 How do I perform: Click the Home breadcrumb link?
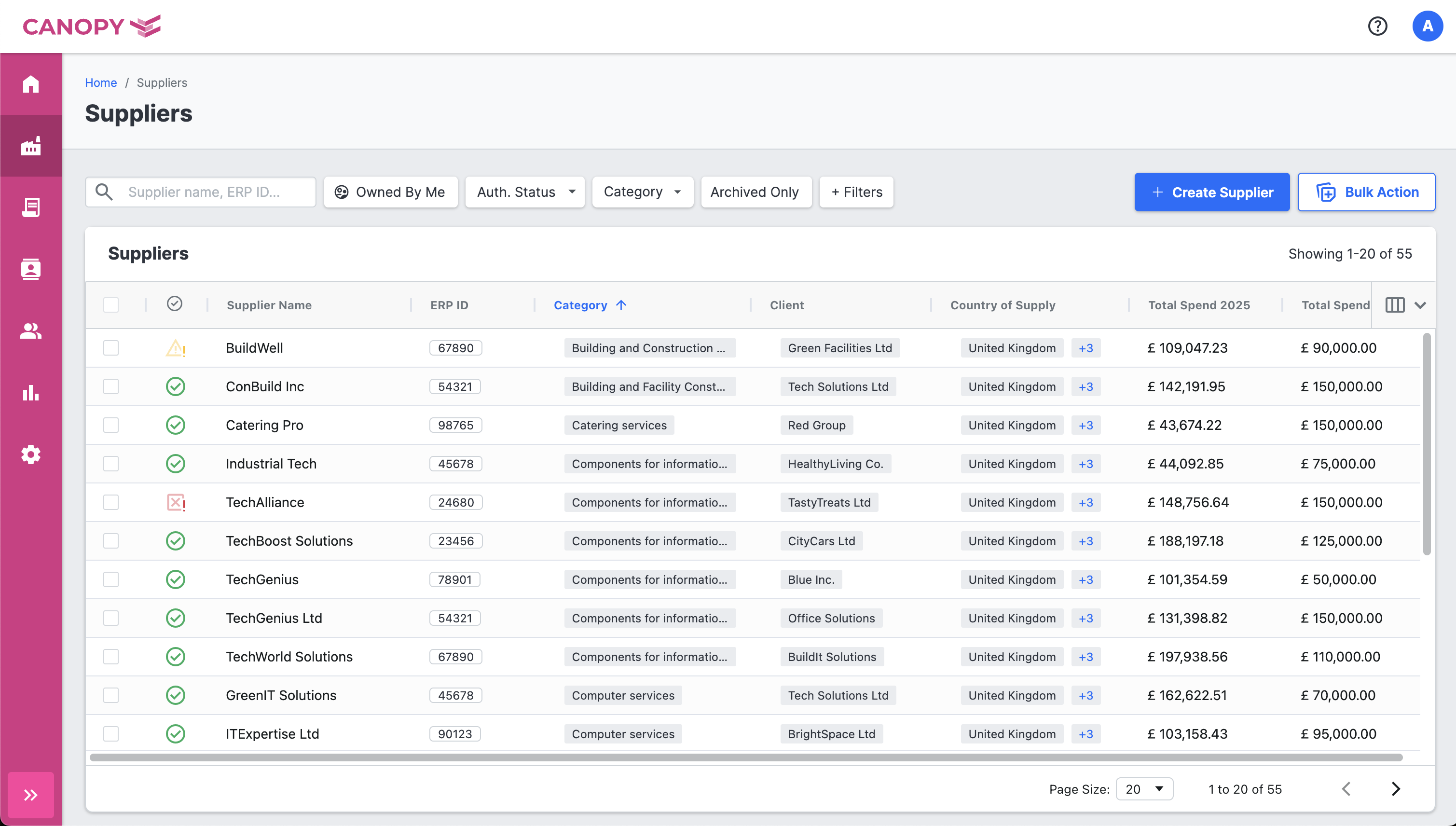point(100,83)
